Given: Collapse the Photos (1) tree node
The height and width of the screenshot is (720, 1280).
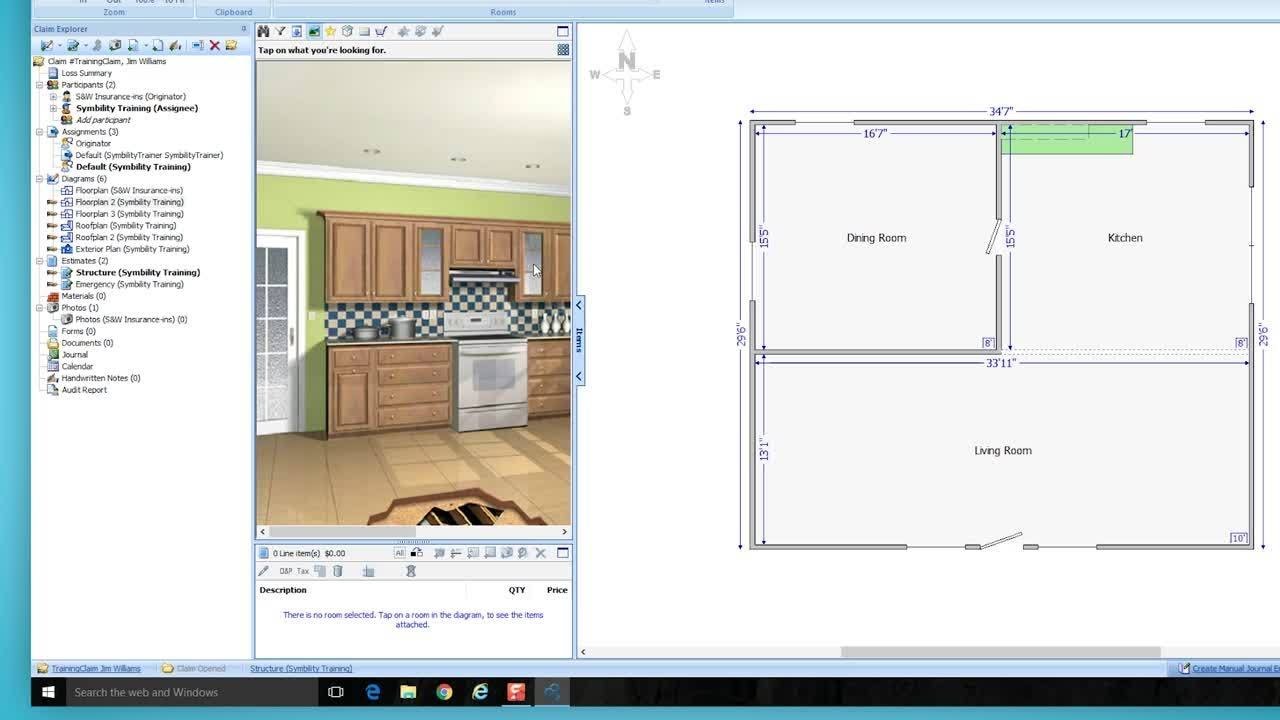Looking at the screenshot, I should pos(40,308).
